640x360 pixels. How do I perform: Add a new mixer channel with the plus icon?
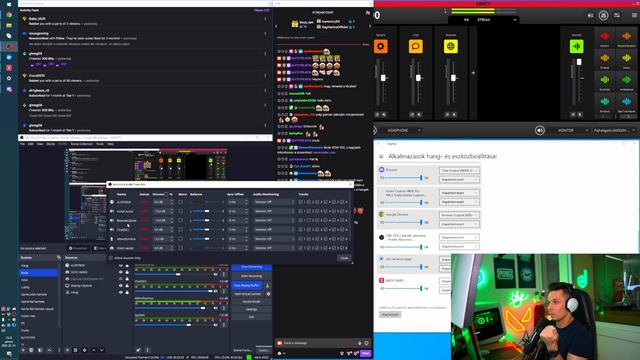473,73
